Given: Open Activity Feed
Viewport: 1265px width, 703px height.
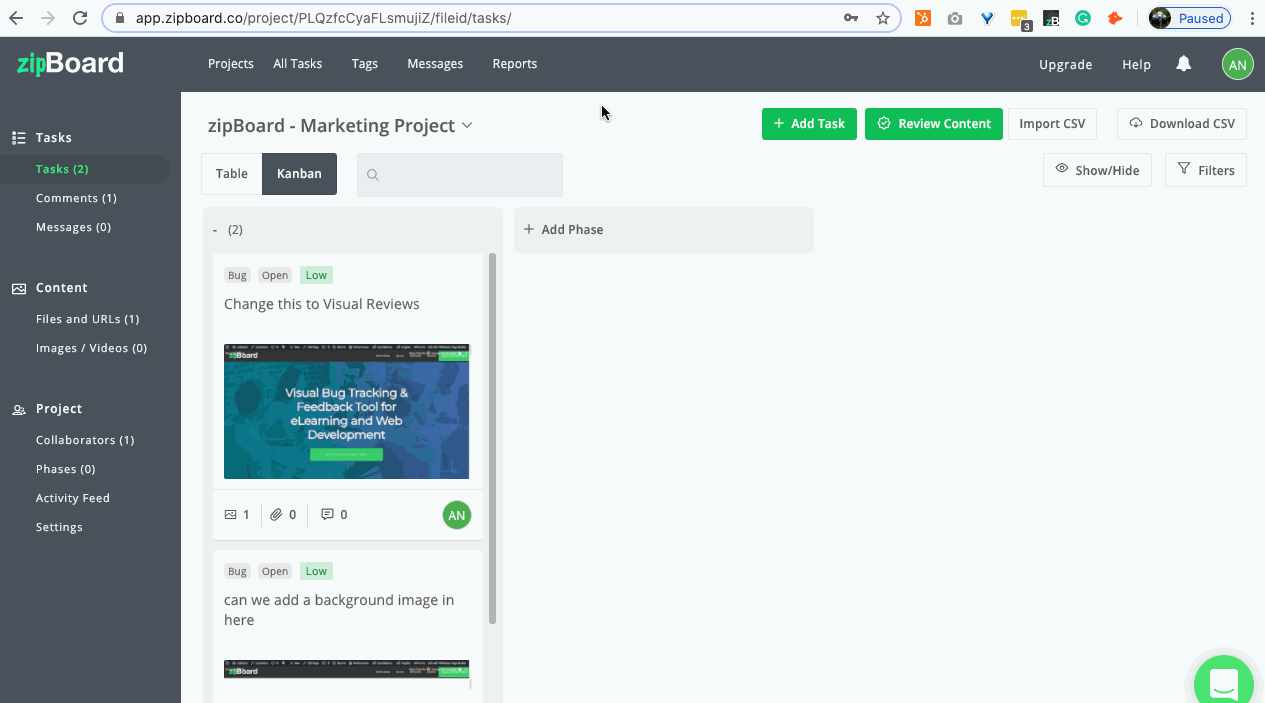Looking at the screenshot, I should point(73,498).
